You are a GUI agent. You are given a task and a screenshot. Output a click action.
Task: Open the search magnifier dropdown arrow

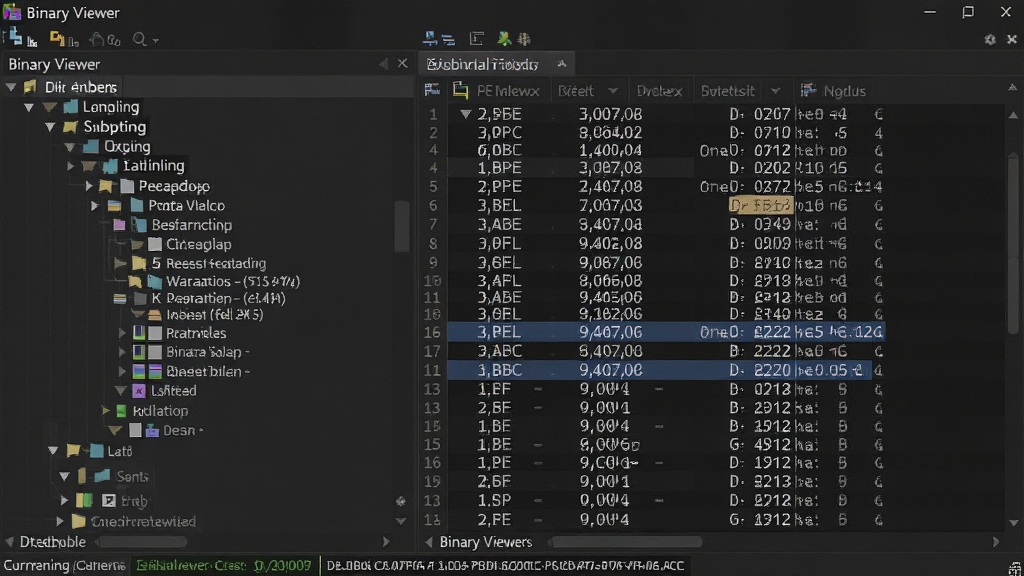tap(155, 40)
